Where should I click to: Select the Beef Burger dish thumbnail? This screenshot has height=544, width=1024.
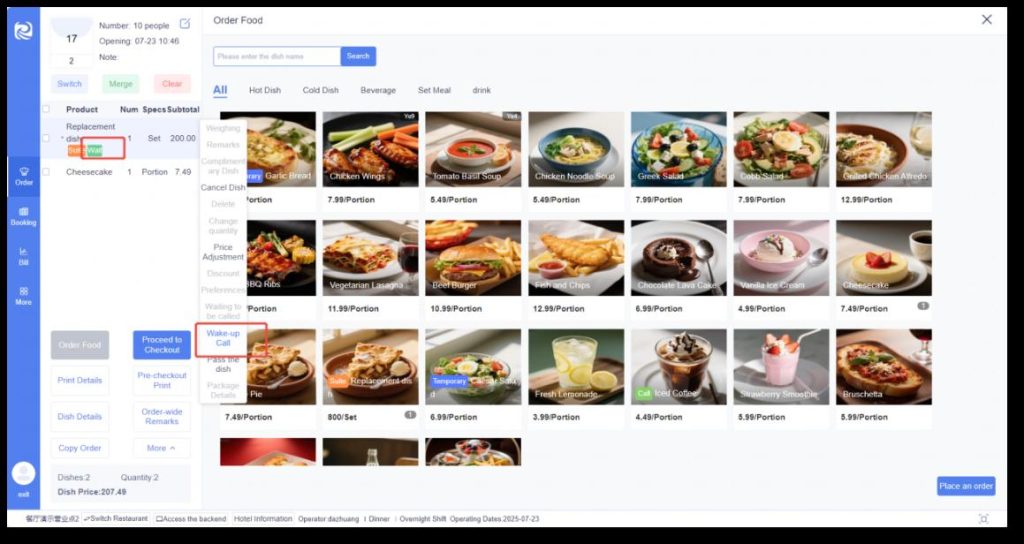click(x=473, y=258)
